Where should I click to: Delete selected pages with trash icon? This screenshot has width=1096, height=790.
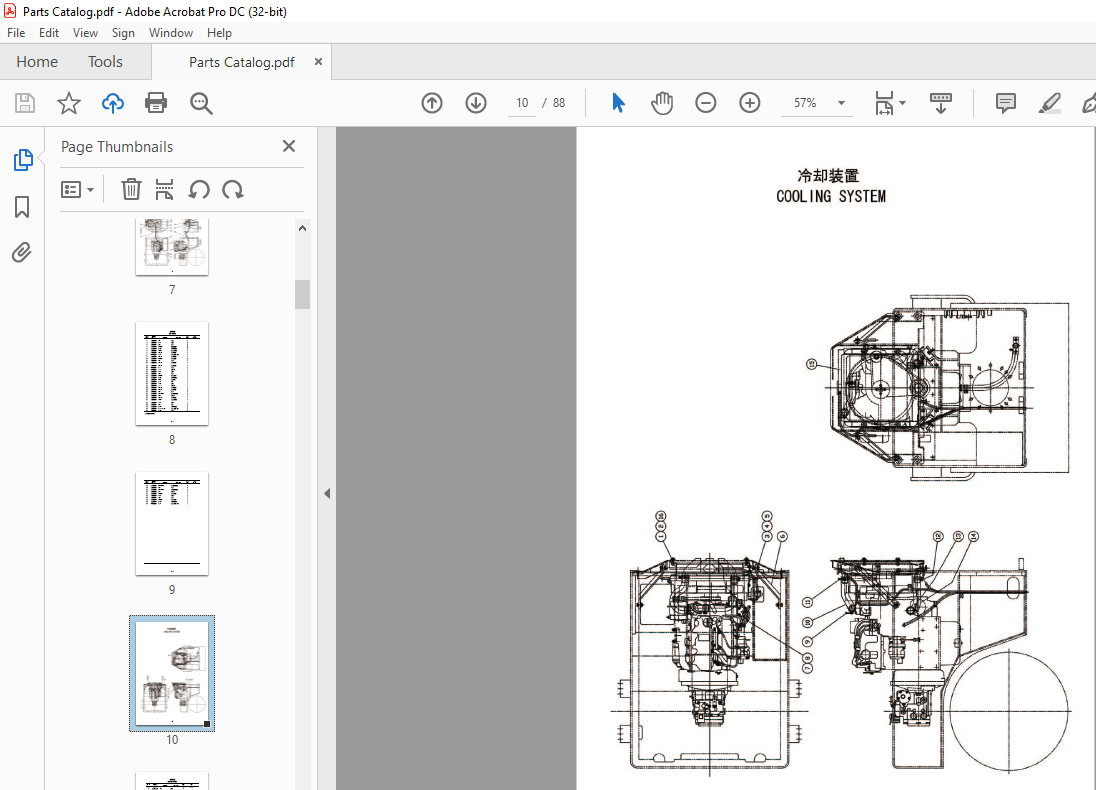[x=131, y=189]
